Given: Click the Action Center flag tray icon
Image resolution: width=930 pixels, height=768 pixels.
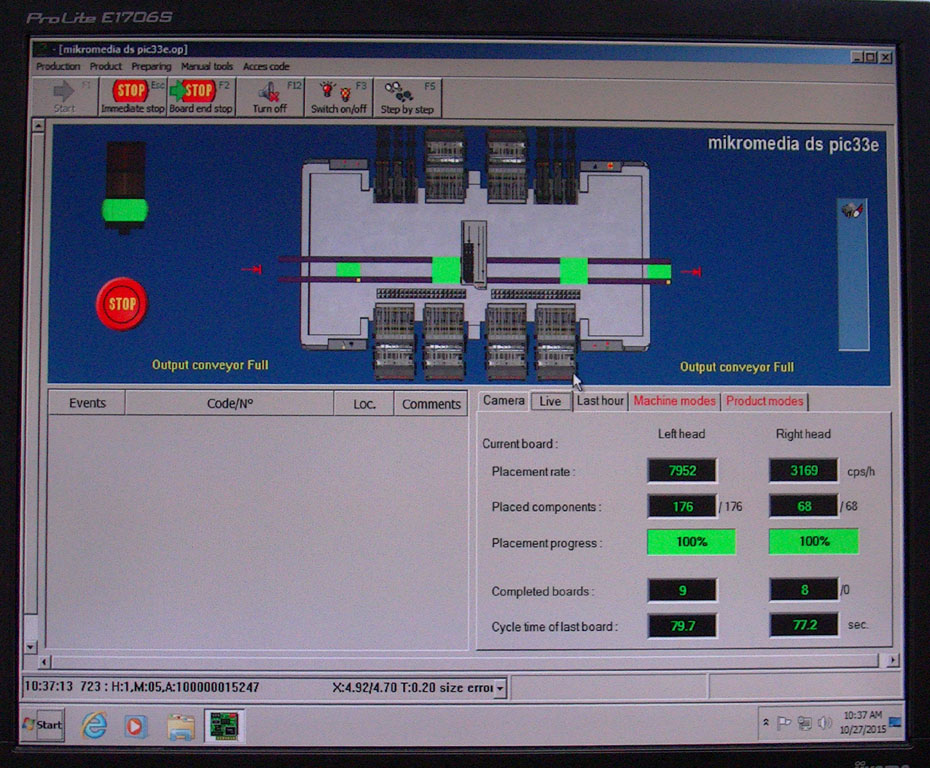Looking at the screenshot, I should point(784,722).
